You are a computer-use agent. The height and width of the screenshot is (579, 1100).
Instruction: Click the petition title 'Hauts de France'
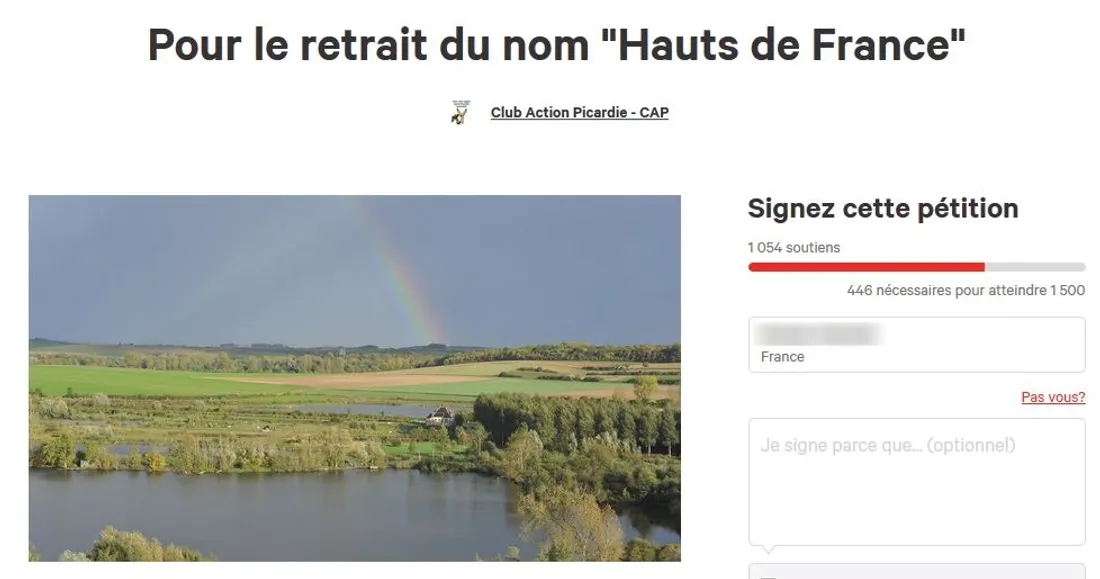[783, 45]
